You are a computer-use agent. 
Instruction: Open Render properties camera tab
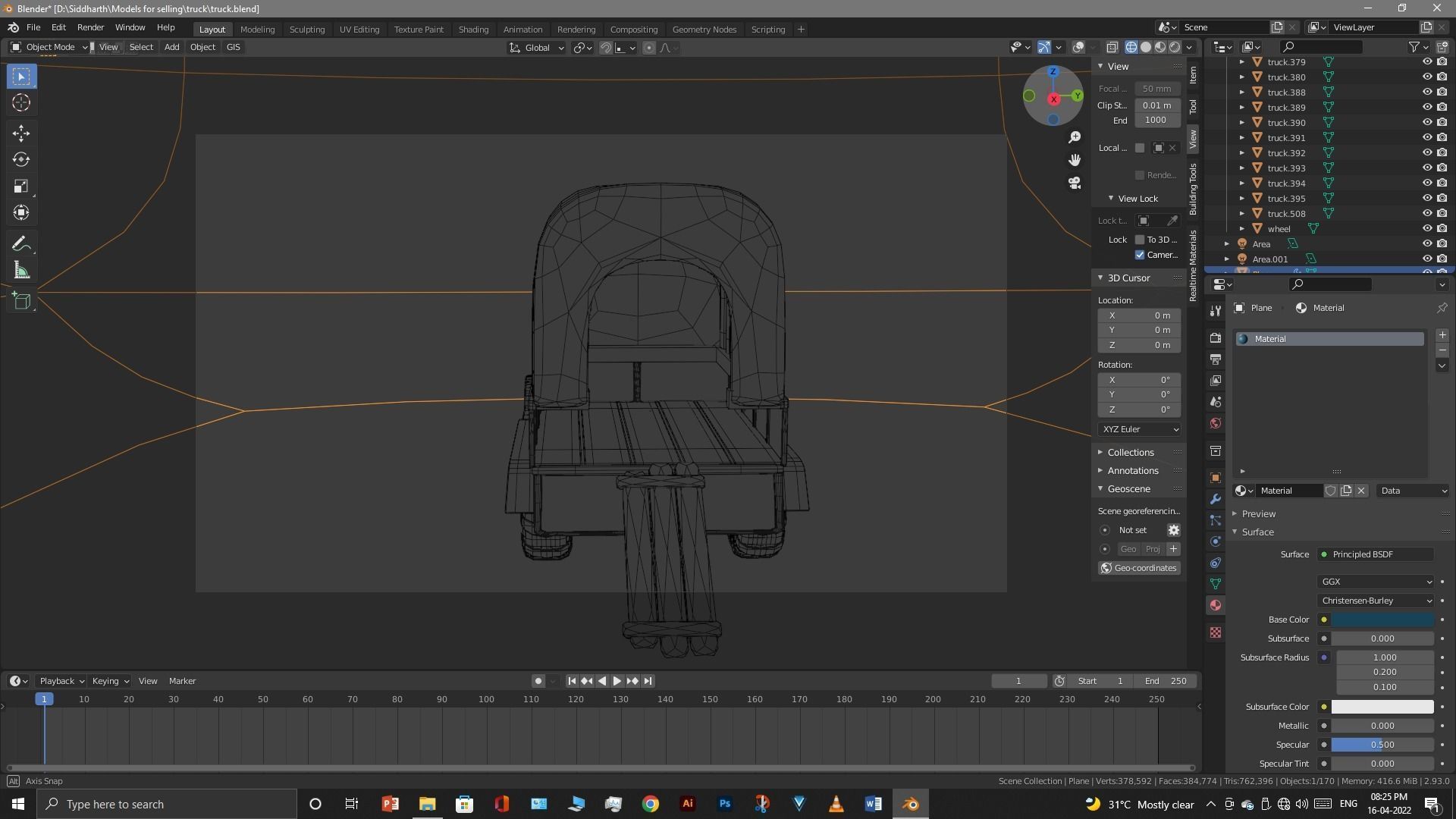(1216, 337)
